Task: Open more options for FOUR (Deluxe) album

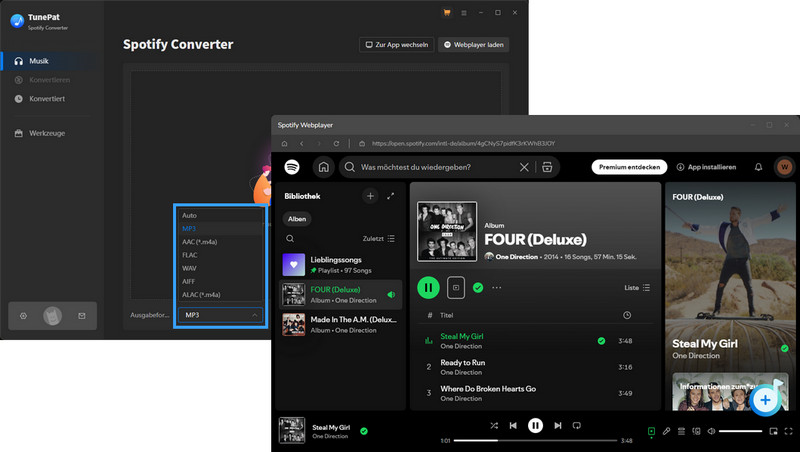Action: pyautogui.click(x=496, y=288)
